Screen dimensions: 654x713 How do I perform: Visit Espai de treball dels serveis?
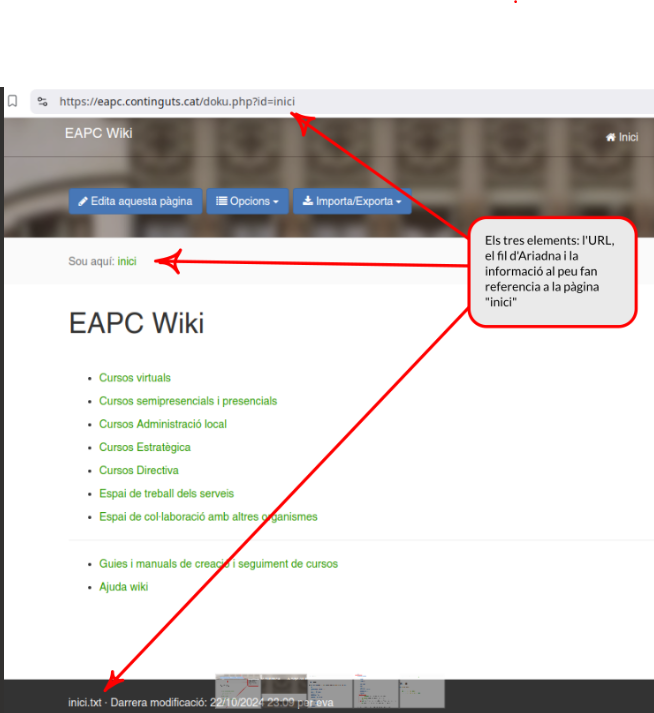pyautogui.click(x=166, y=493)
